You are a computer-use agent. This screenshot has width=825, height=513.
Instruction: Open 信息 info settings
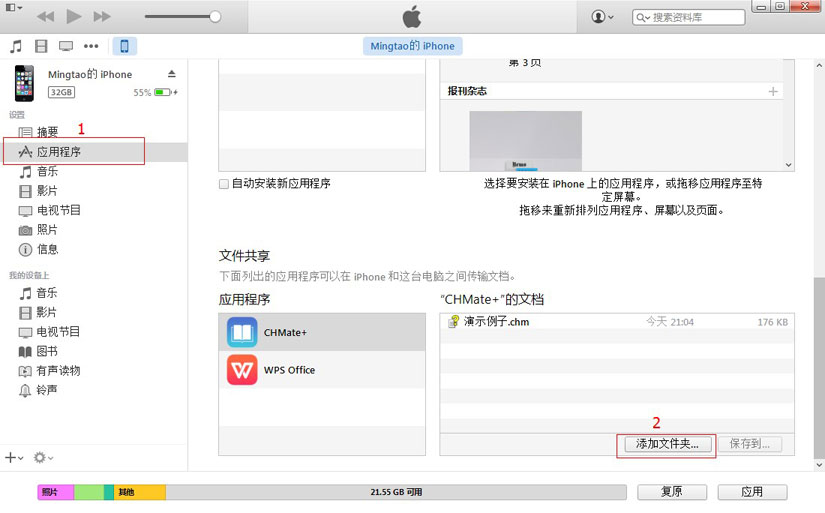(47, 249)
